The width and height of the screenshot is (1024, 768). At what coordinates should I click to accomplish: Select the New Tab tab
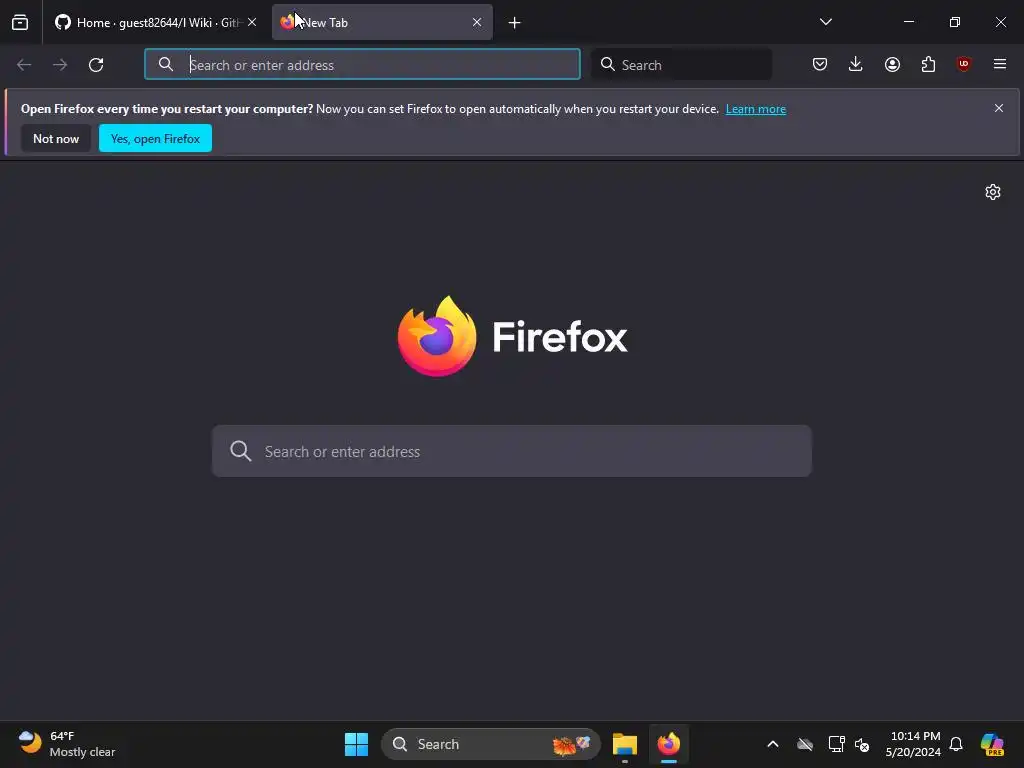click(x=382, y=23)
